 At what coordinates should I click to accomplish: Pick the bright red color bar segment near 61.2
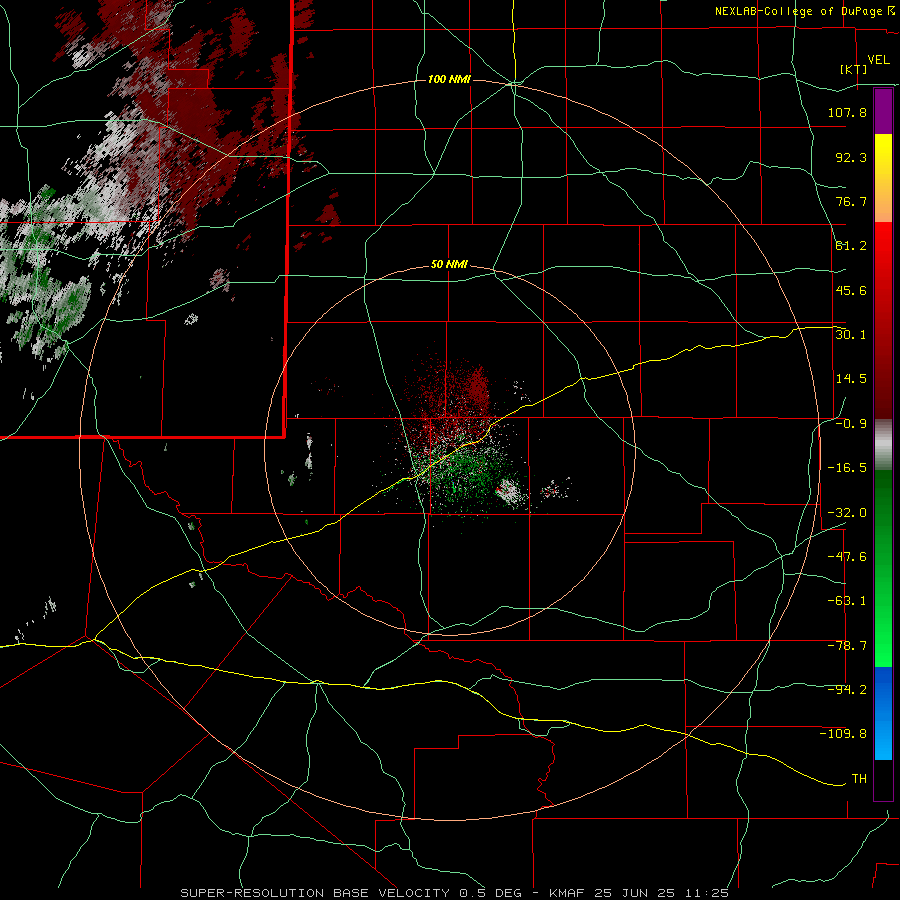coord(883,247)
